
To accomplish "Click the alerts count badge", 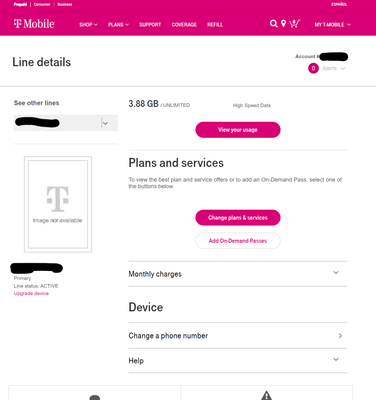I will (x=313, y=68).
